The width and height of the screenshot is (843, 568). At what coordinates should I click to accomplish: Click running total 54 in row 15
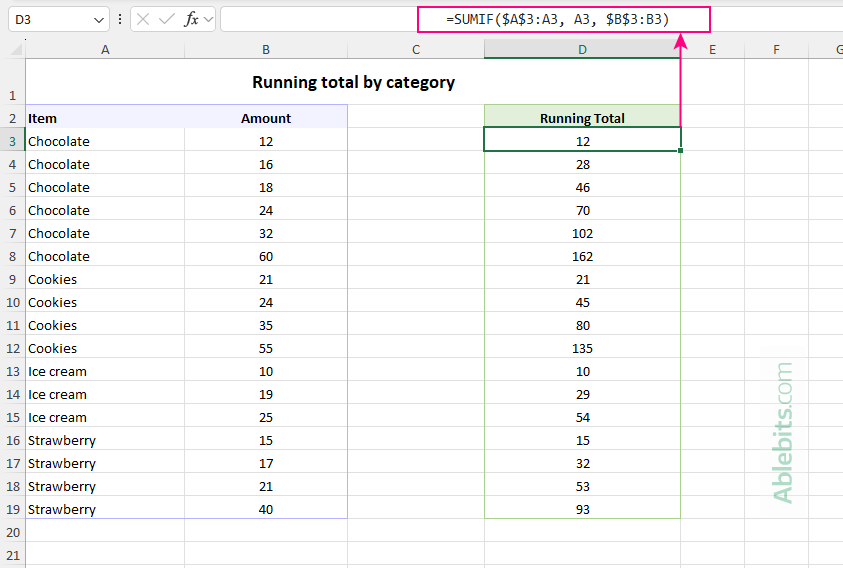click(x=582, y=417)
